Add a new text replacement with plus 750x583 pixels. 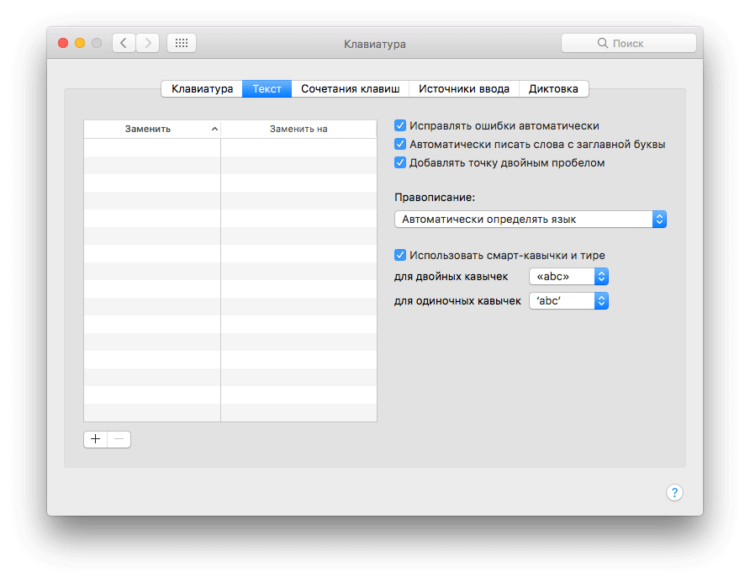coord(96,439)
